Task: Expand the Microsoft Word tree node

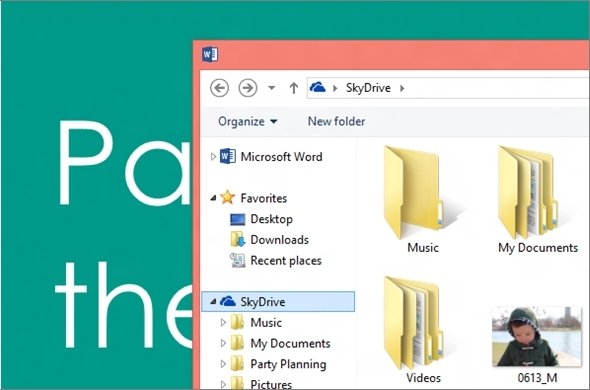Action: click(213, 156)
